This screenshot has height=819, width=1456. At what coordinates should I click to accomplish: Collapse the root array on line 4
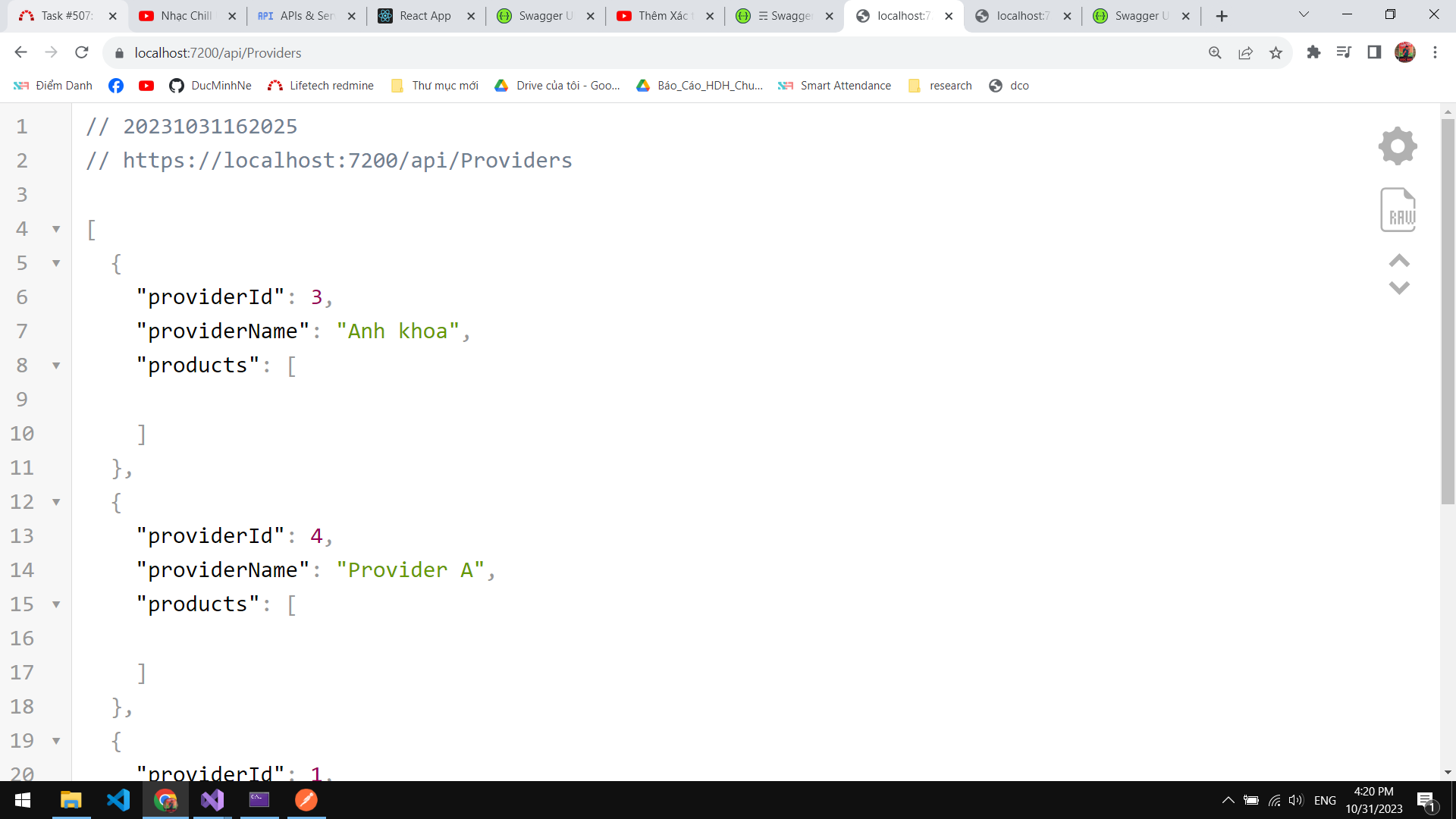(x=56, y=229)
